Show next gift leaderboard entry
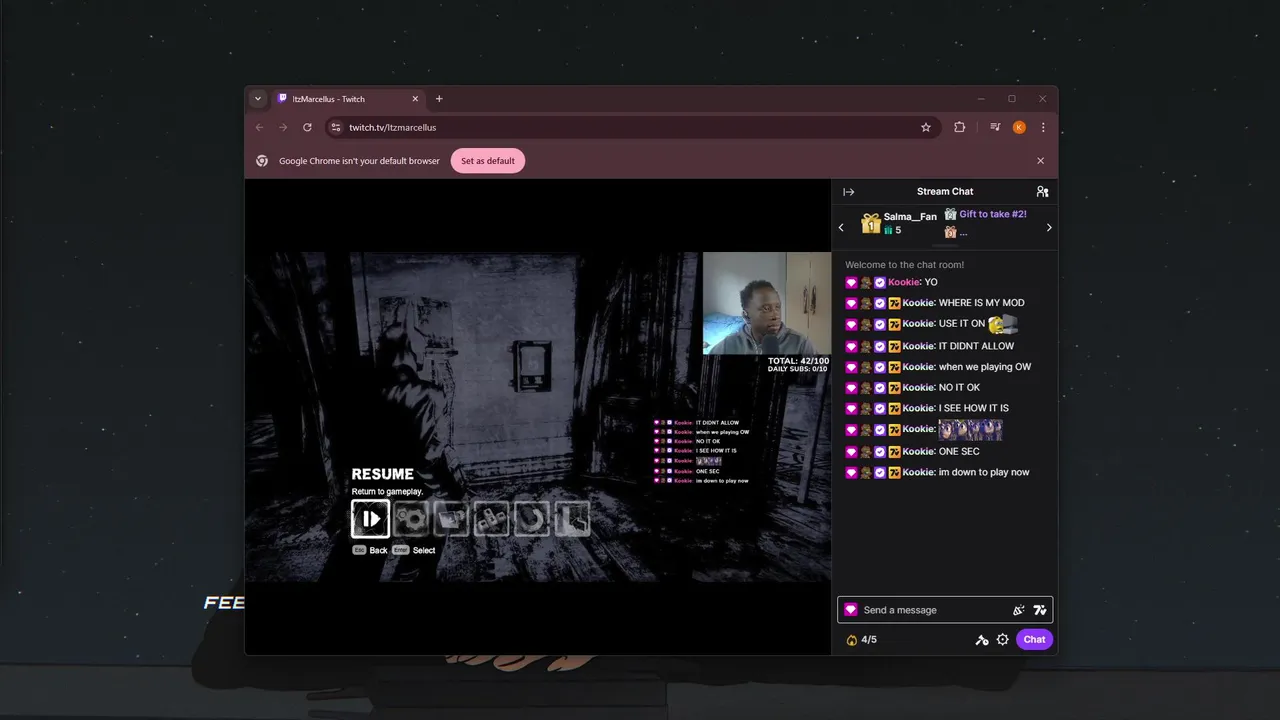This screenshot has height=720, width=1280. pyautogui.click(x=1049, y=228)
